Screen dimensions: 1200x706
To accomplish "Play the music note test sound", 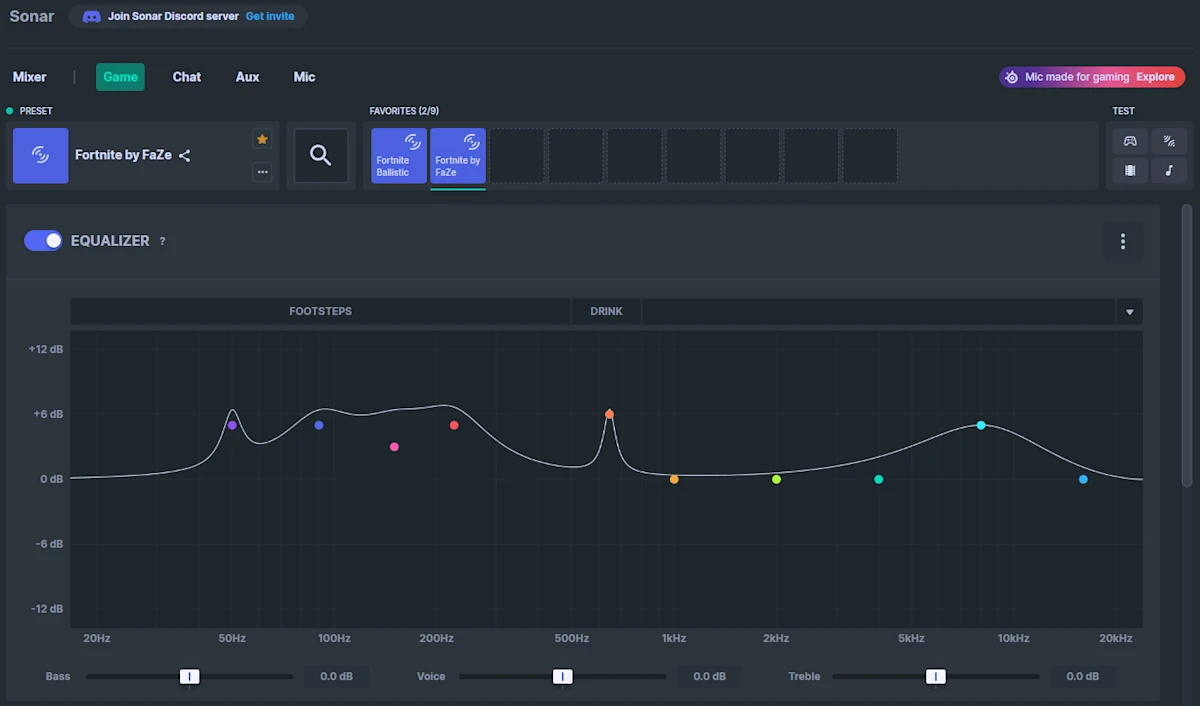I will (1169, 171).
